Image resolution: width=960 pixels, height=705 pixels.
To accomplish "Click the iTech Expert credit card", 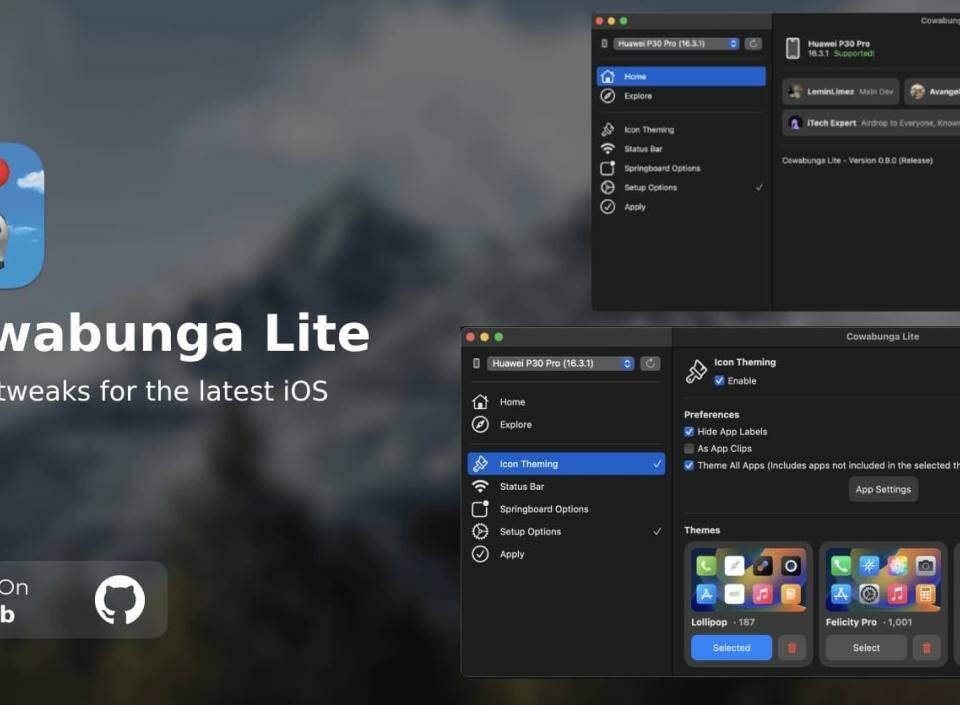I will coord(871,123).
